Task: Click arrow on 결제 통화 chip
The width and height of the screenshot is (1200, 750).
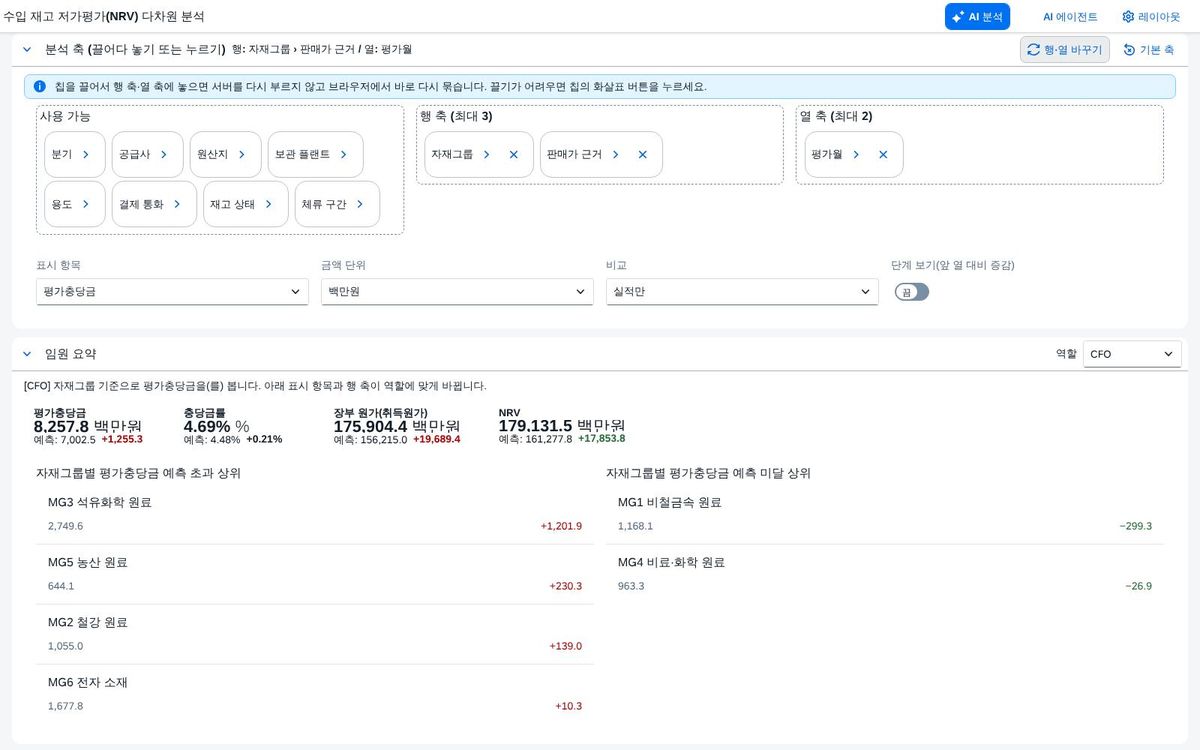Action: click(177, 204)
